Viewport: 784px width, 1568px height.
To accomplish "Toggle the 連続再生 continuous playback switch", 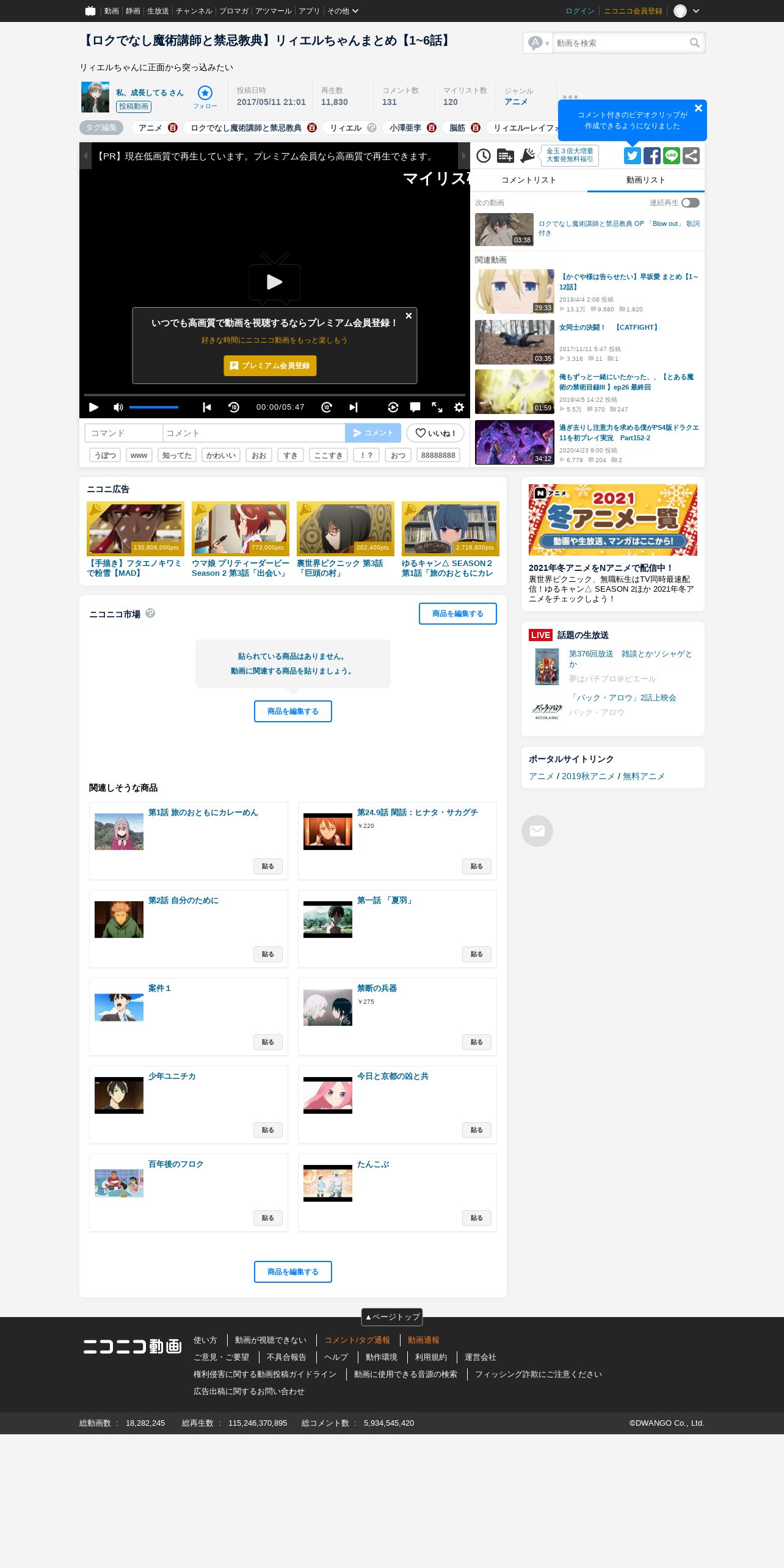I will [x=691, y=203].
